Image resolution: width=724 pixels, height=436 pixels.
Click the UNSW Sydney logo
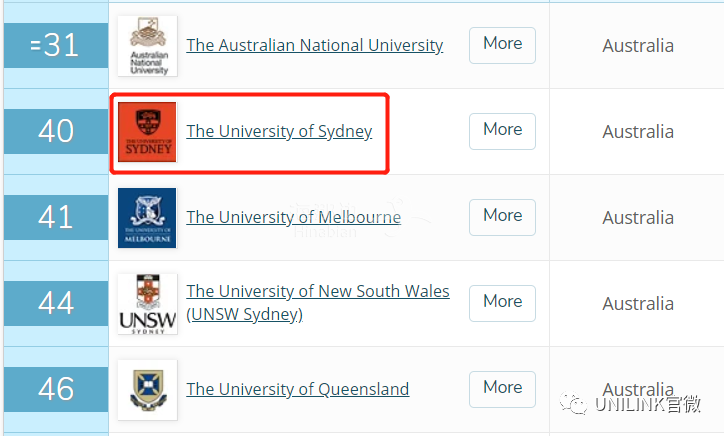pyautogui.click(x=147, y=304)
